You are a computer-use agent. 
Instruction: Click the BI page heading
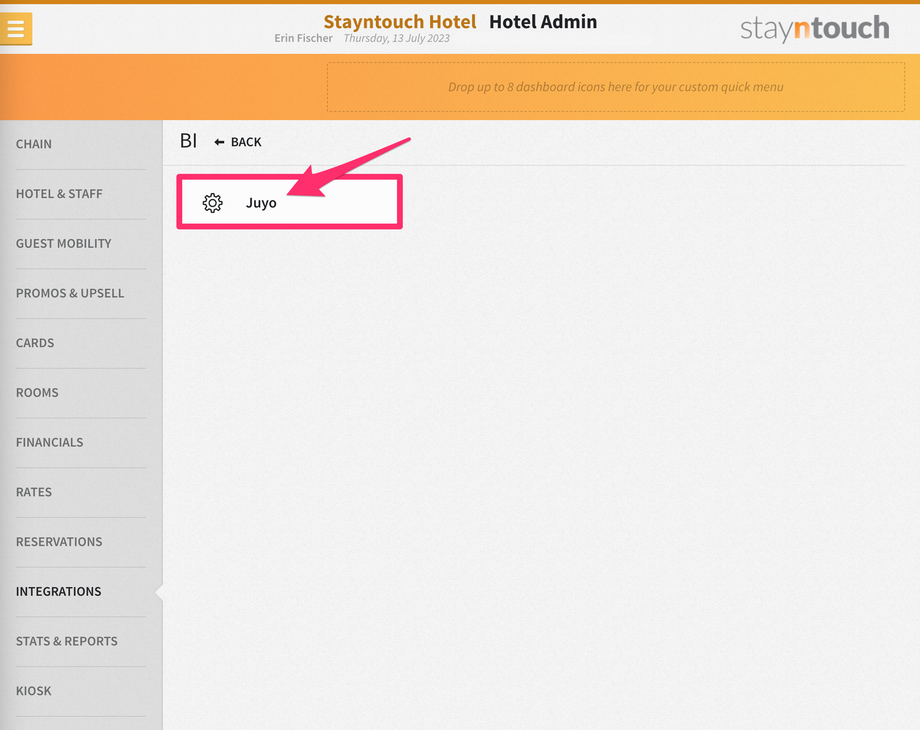click(188, 141)
